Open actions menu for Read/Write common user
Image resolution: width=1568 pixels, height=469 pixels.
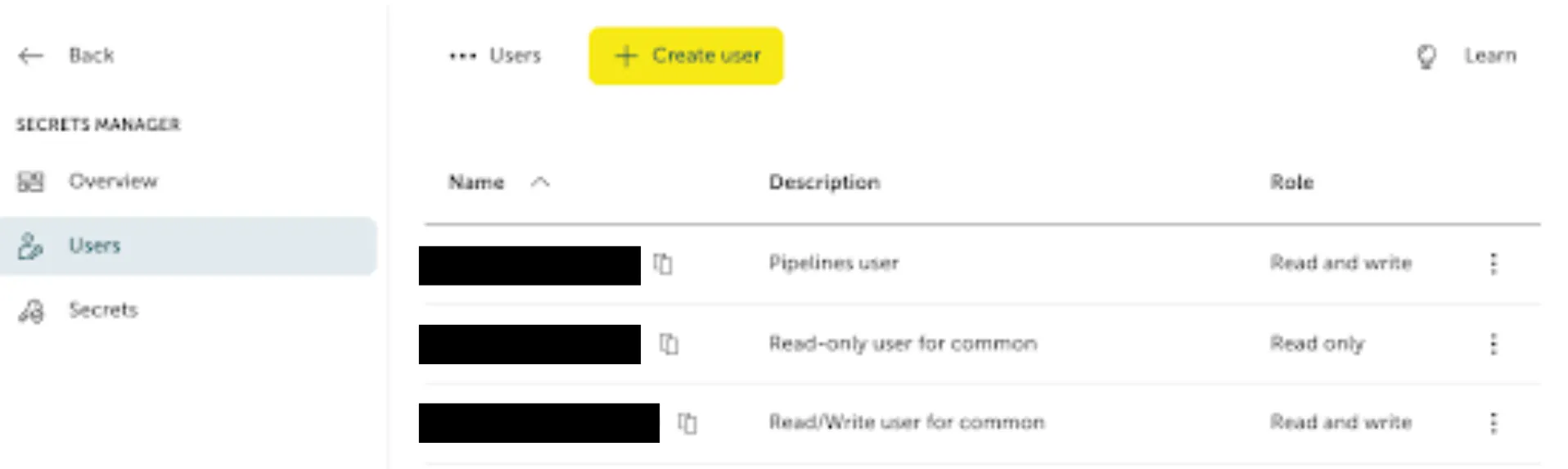1494,423
